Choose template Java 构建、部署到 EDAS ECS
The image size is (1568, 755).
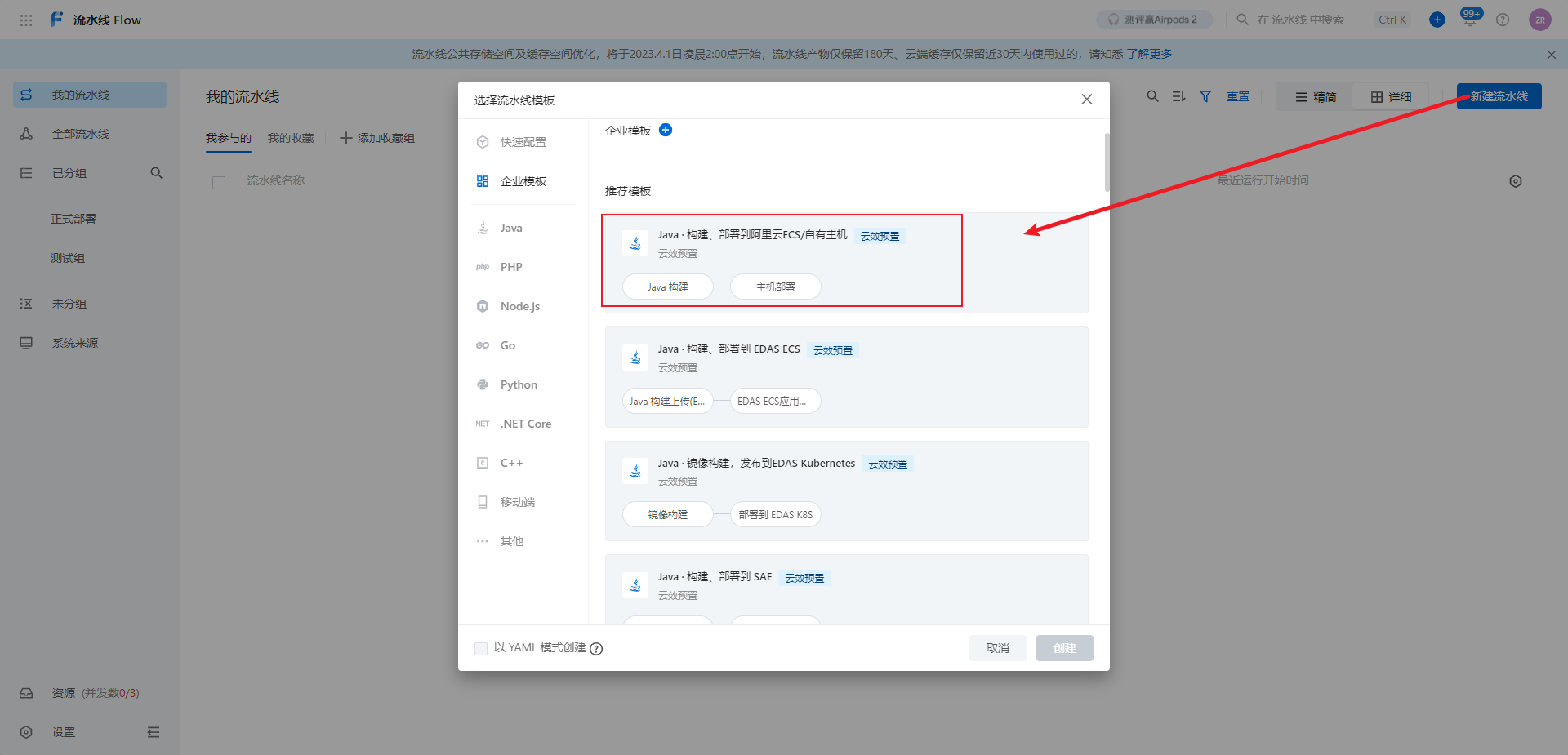(846, 377)
